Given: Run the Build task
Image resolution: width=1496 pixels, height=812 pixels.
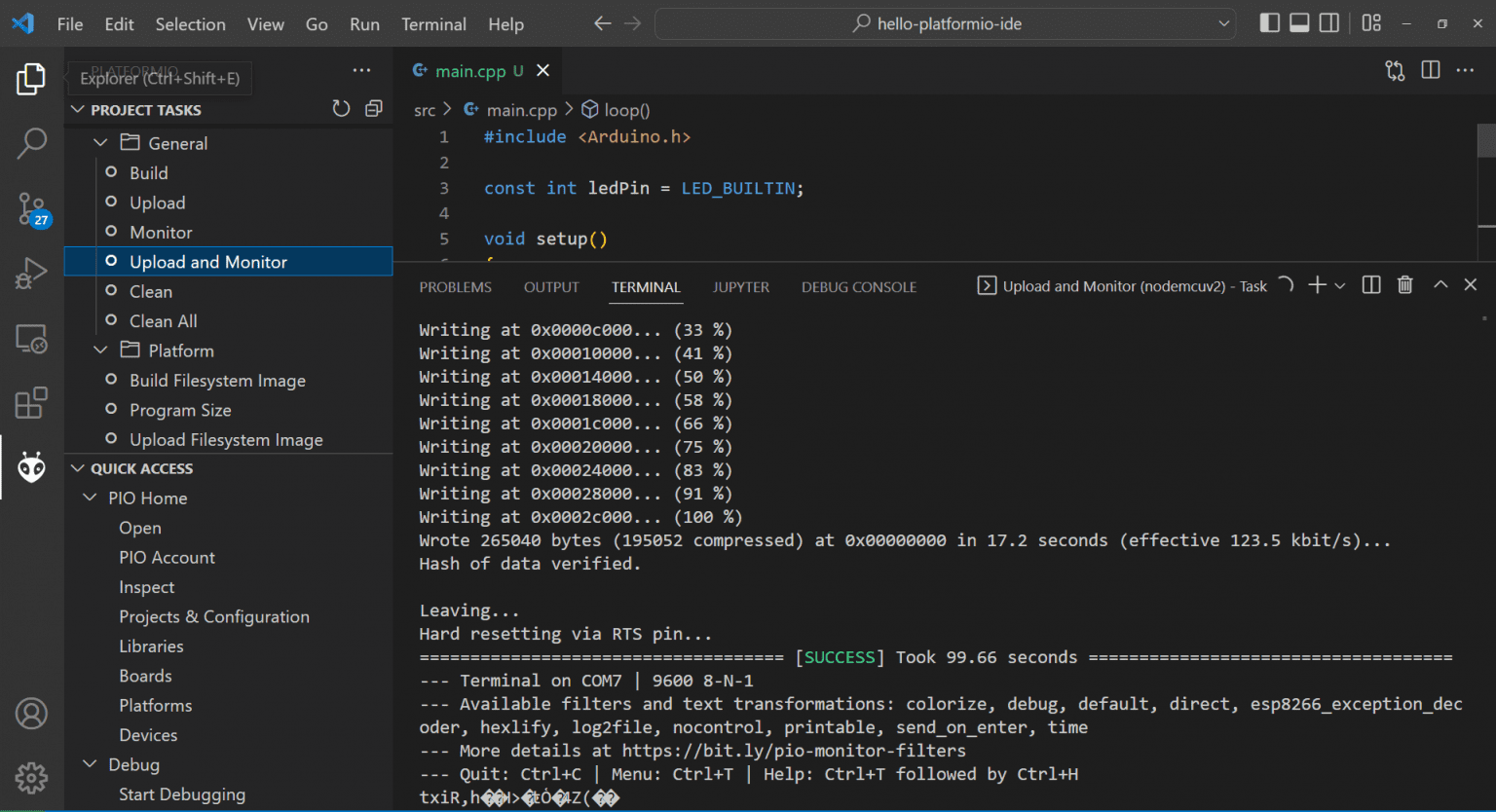Looking at the screenshot, I should point(148,172).
